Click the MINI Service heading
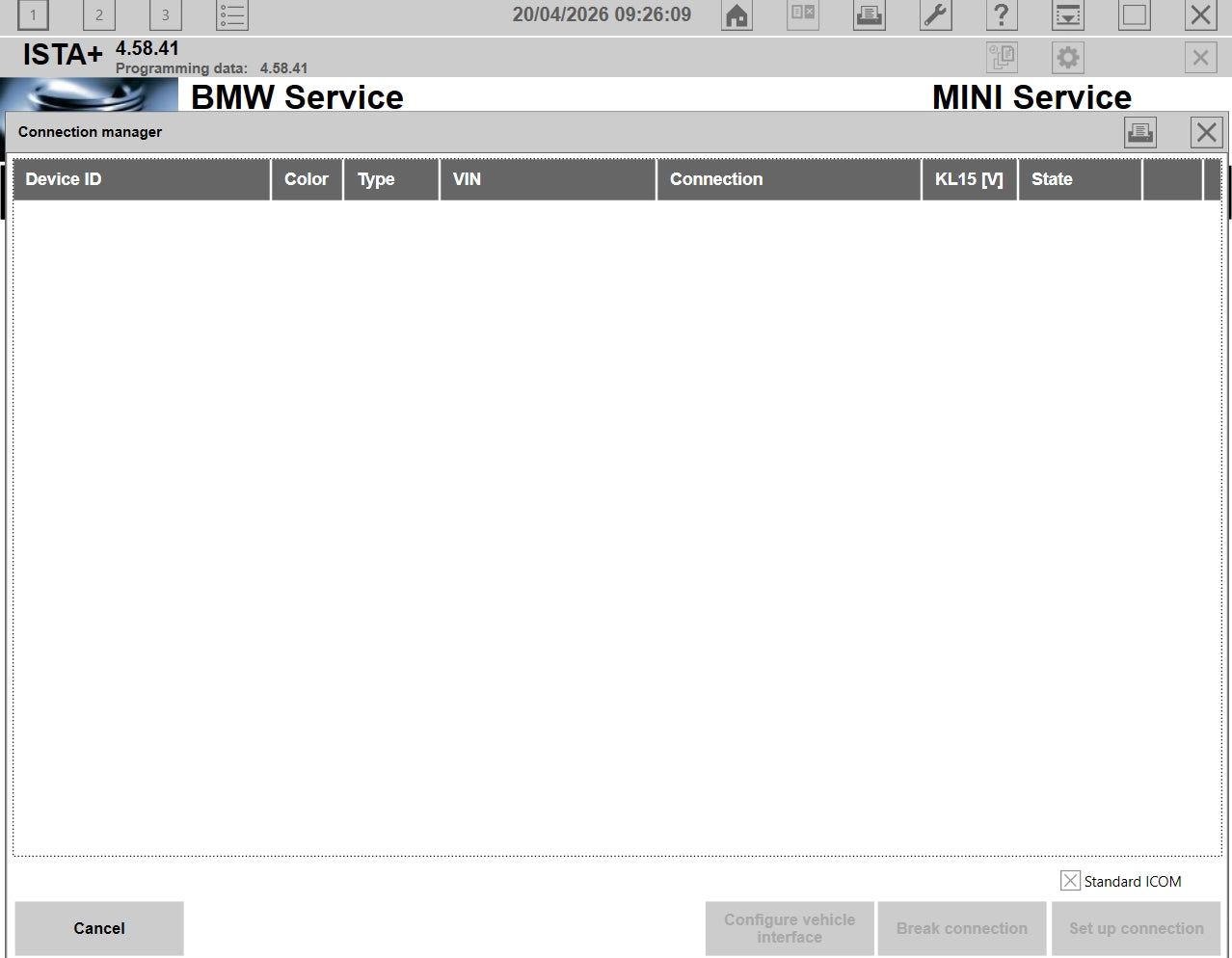 1031,97
